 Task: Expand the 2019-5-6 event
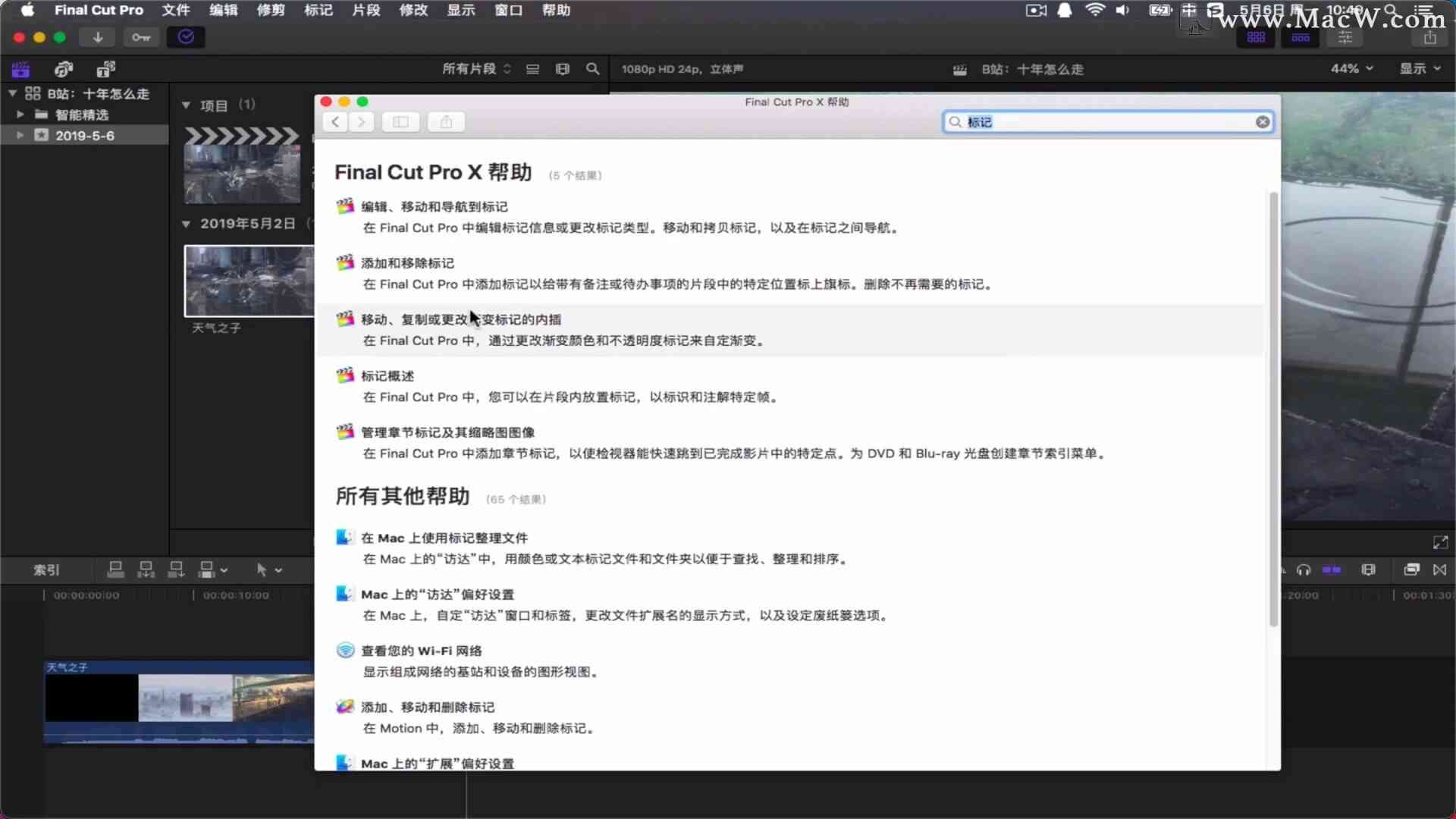(x=20, y=136)
